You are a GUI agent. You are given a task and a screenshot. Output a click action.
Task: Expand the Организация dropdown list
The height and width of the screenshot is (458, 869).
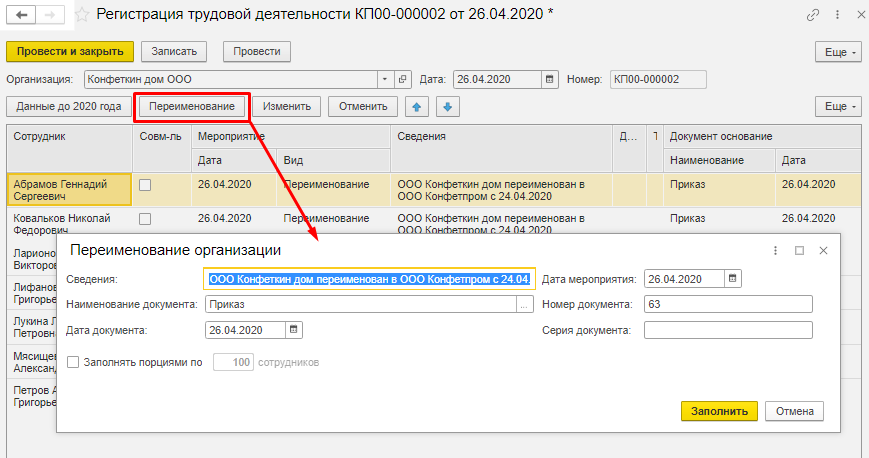[385, 79]
